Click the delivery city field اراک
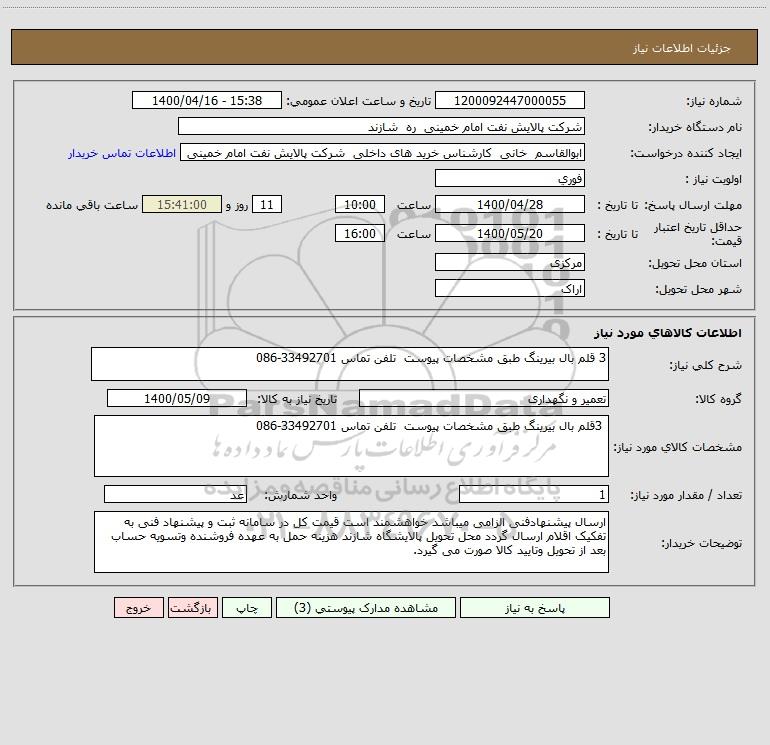Screen dimensions: 770x745 point(510,288)
